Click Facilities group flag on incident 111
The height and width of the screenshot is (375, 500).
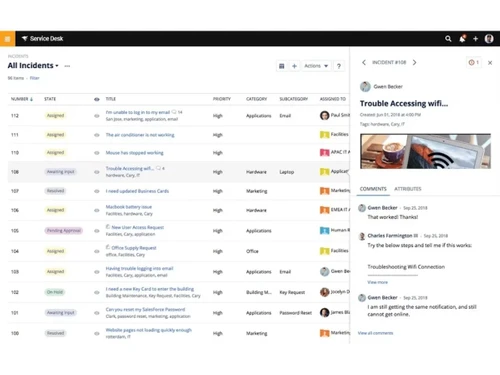pyautogui.click(x=324, y=135)
